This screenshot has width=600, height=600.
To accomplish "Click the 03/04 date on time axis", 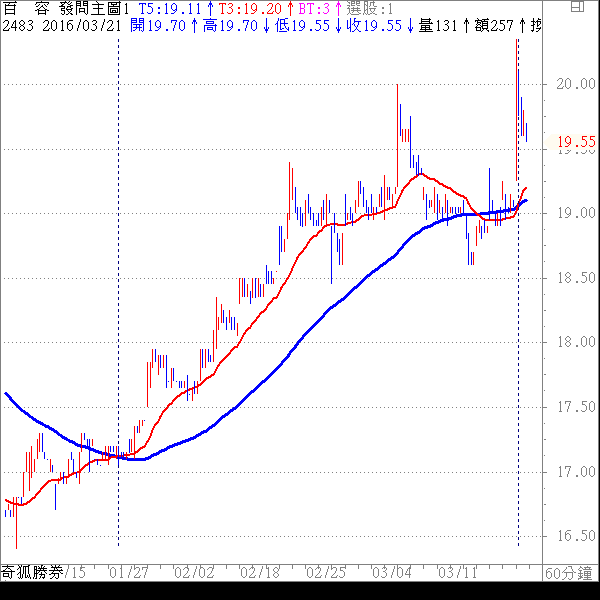I will [x=391, y=573].
